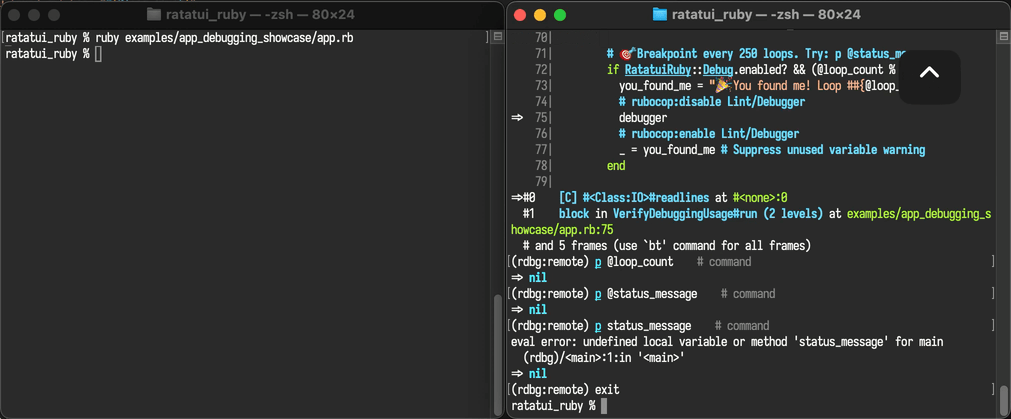Click the 'eval error: undefined local variable' message
1011x419 pixels.
pyautogui.click(x=727, y=342)
